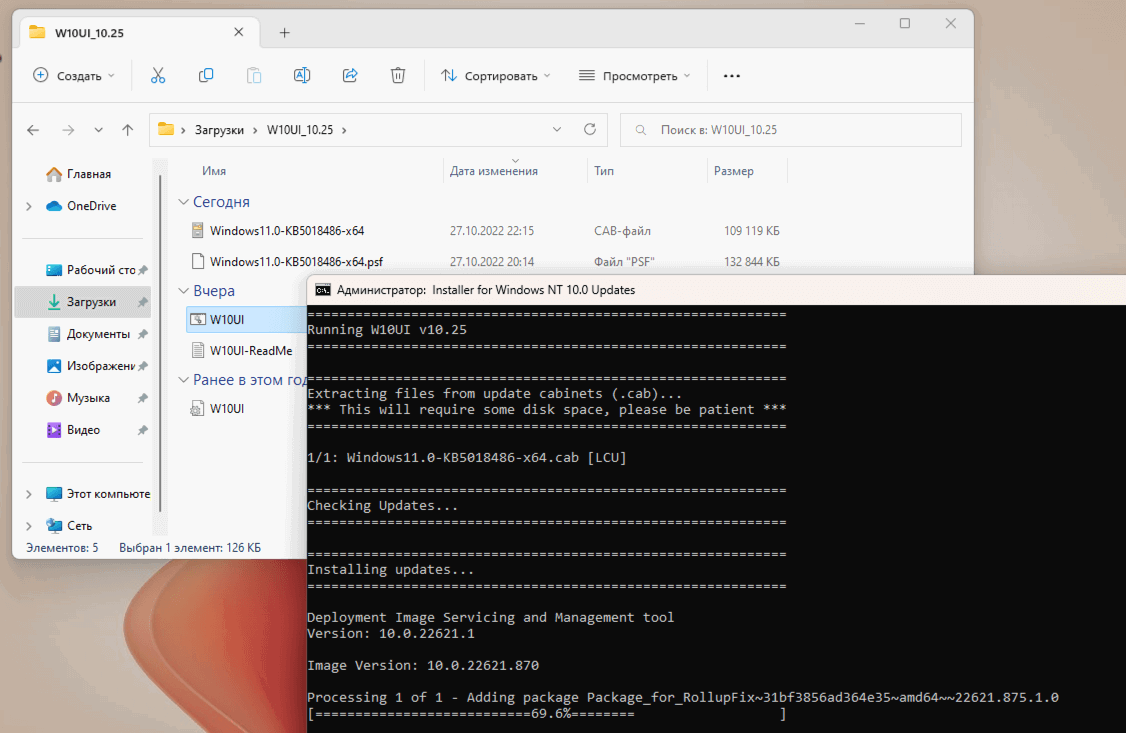Open Главная in navigation pane
This screenshot has width=1126, height=733.
pyautogui.click(x=88, y=174)
